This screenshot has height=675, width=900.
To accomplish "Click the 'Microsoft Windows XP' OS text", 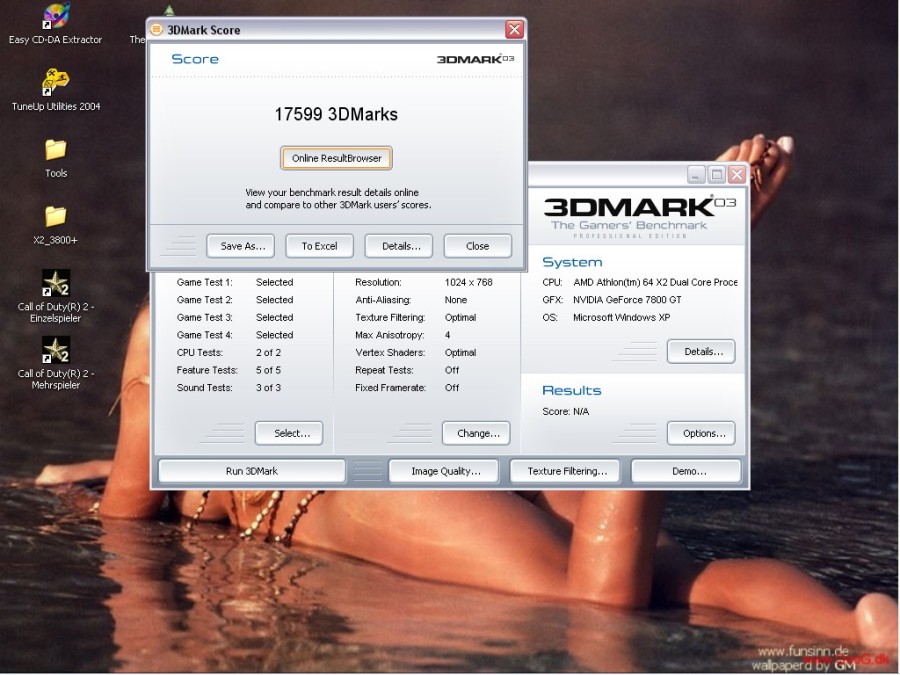I will point(621,317).
